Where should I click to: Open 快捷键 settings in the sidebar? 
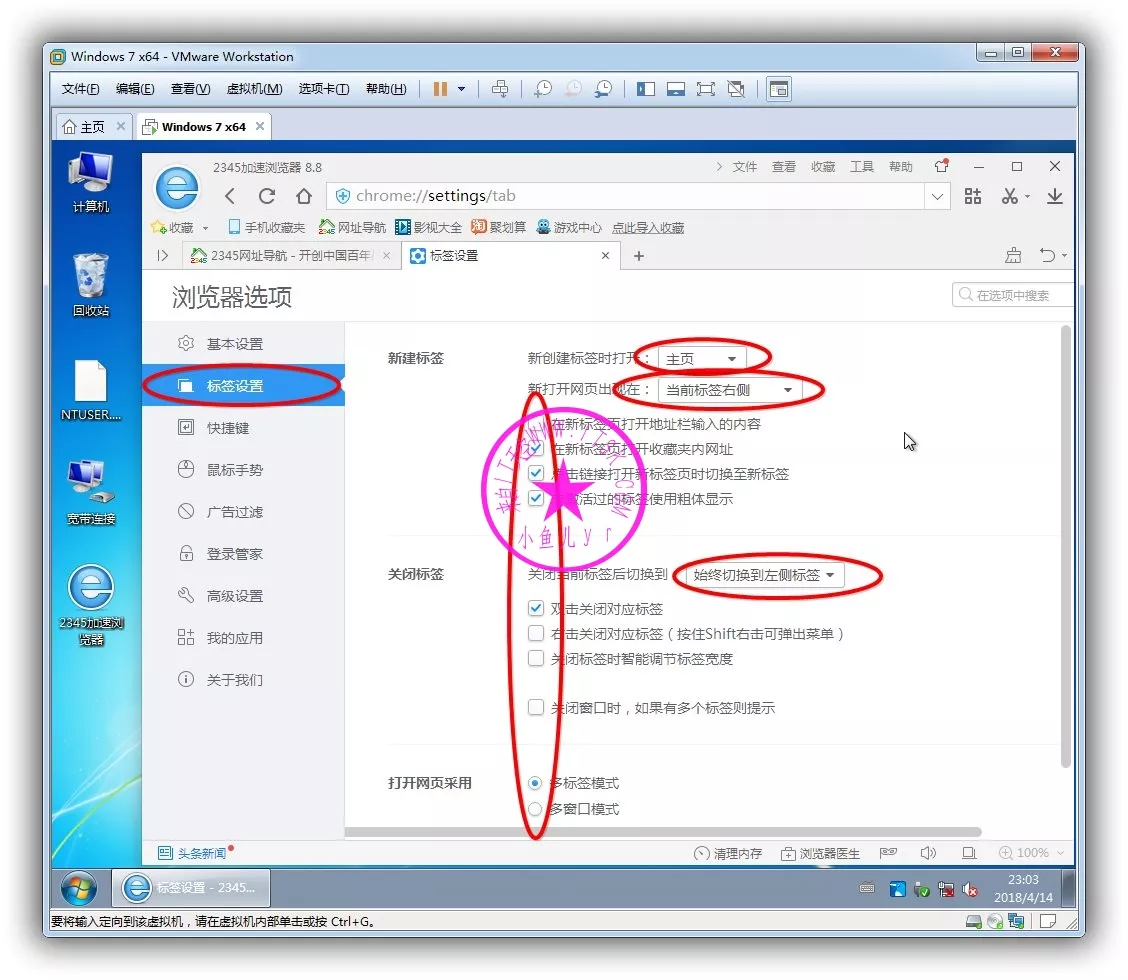[x=227, y=428]
